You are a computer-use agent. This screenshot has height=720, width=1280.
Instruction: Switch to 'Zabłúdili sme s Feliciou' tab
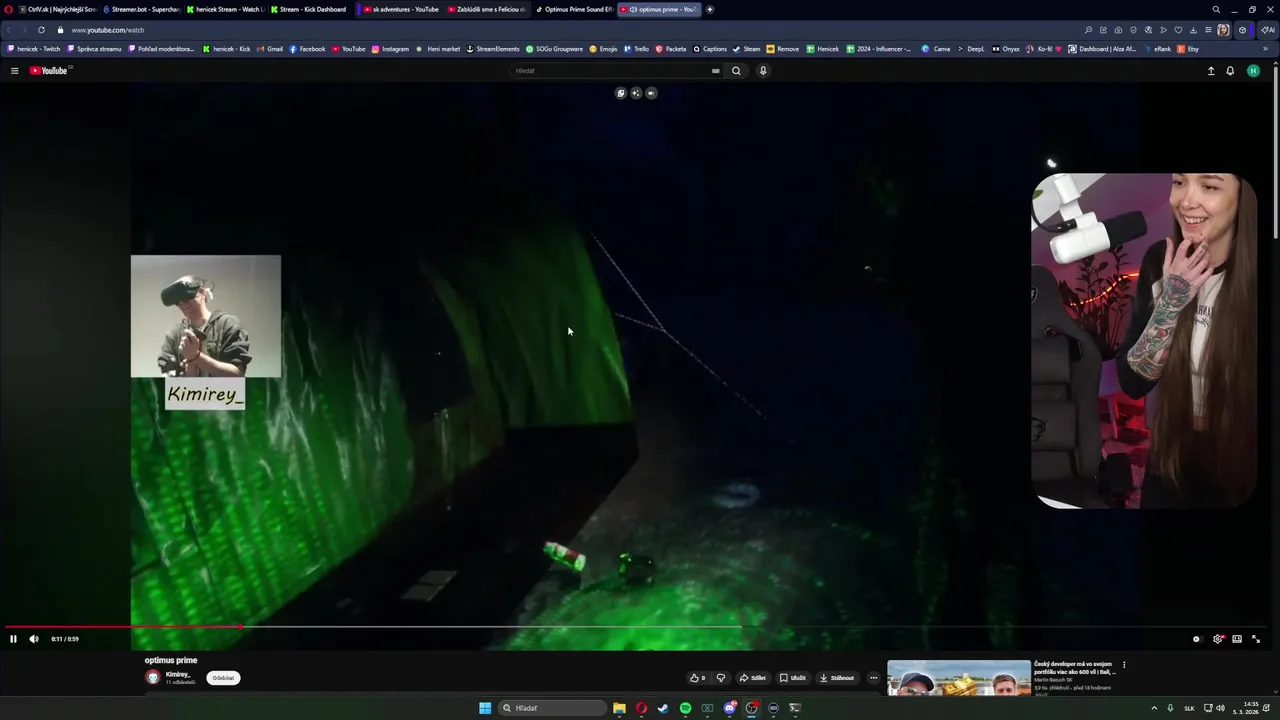(x=486, y=9)
